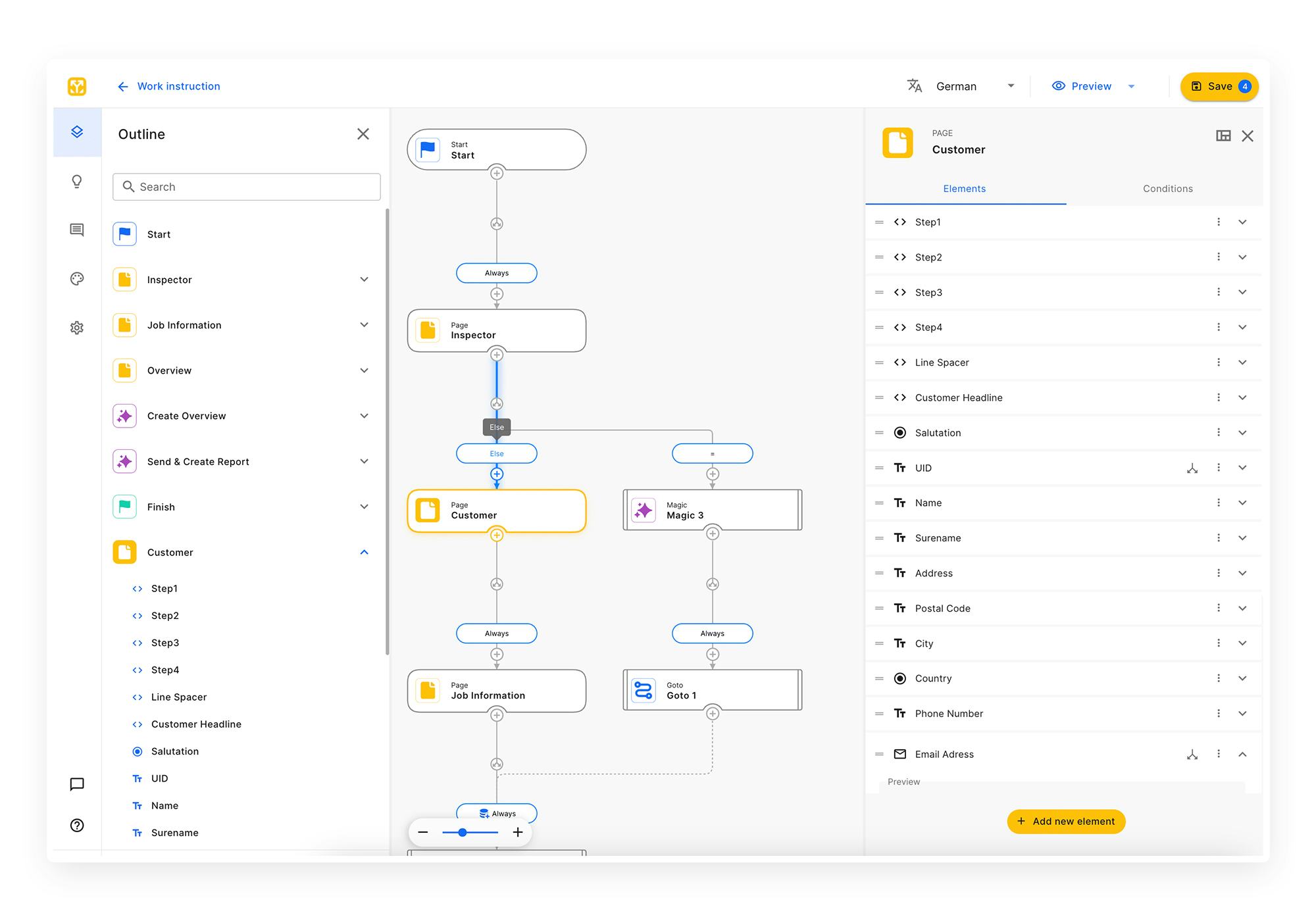Expand the Country element chevron
The width and height of the screenshot is (1316, 921).
[1242, 678]
